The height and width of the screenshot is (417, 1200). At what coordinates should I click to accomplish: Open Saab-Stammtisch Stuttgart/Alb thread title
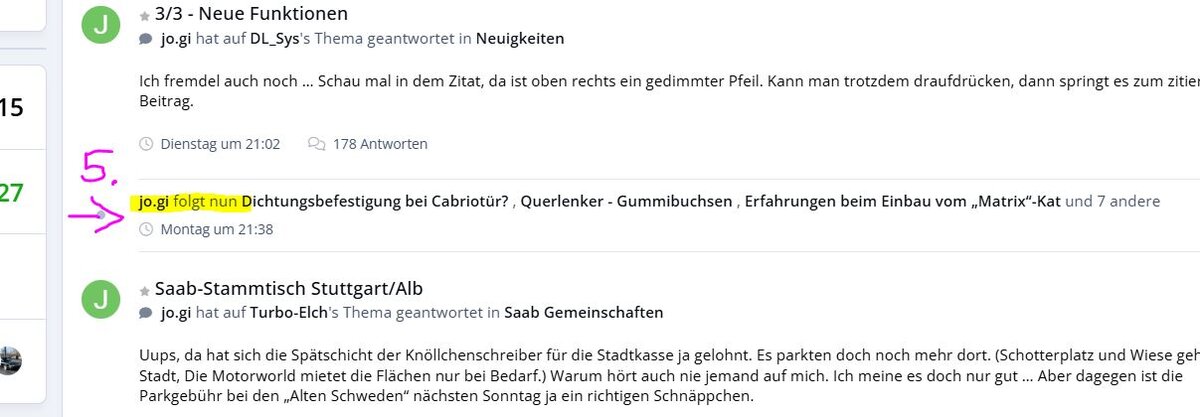coord(289,289)
